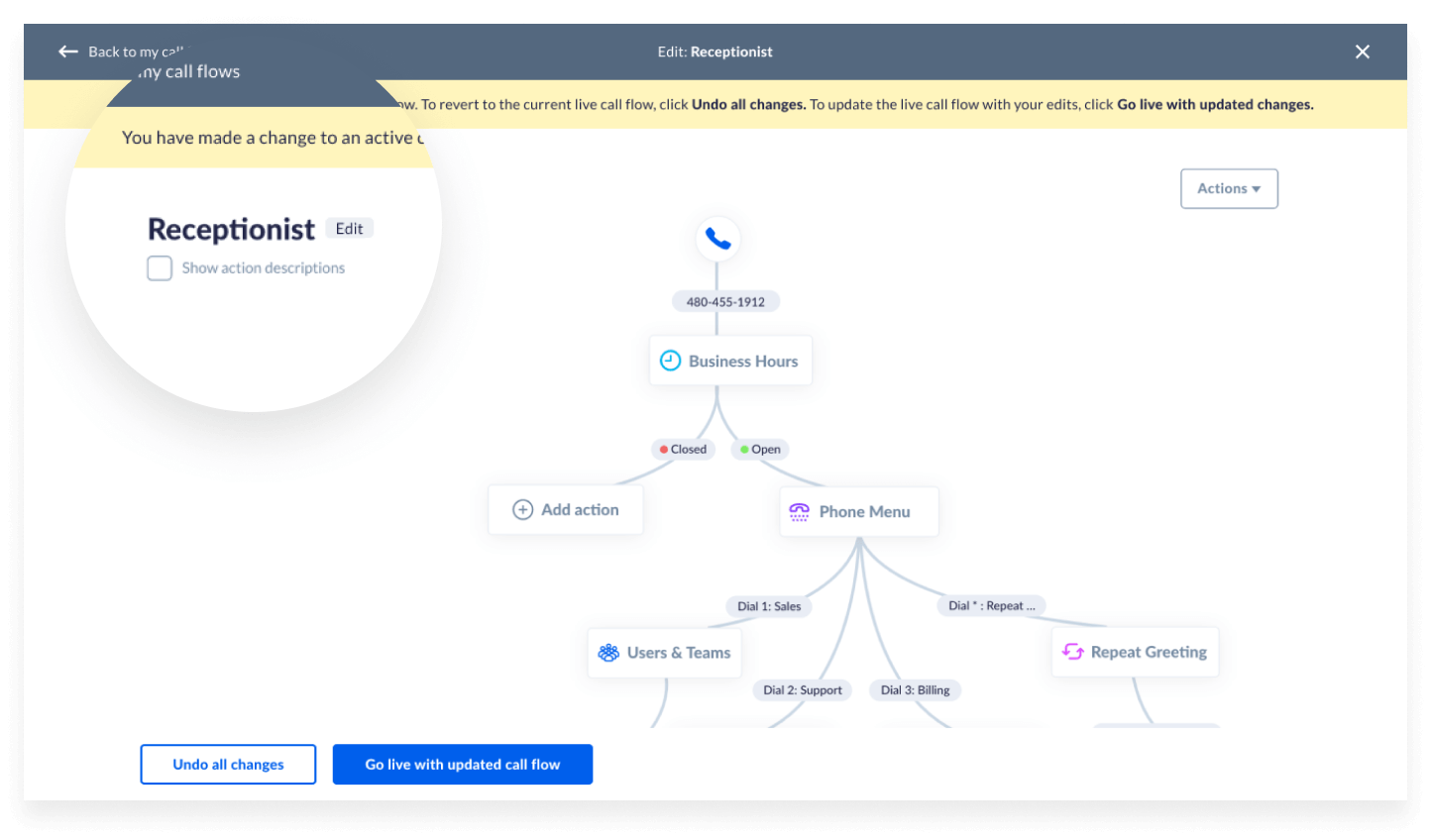Click the Dial 2: Support branch label
1431x840 pixels.
tap(803, 690)
